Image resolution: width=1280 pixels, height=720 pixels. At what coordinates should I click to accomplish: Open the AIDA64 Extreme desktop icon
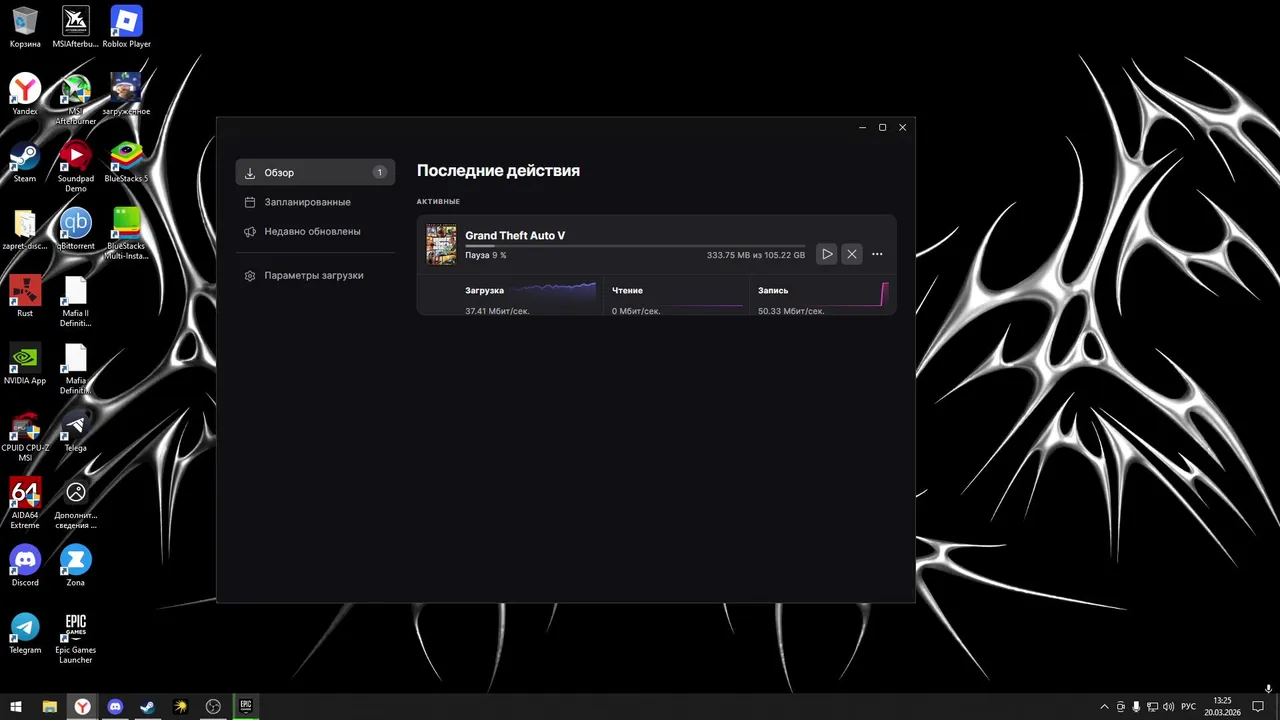click(x=25, y=503)
